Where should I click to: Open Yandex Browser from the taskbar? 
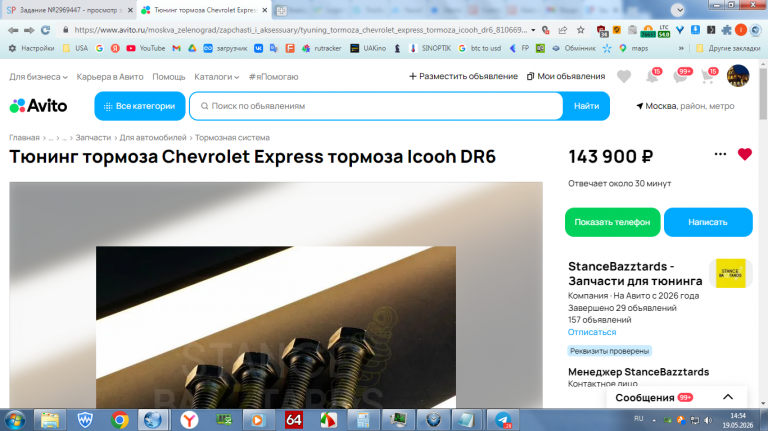click(x=189, y=420)
